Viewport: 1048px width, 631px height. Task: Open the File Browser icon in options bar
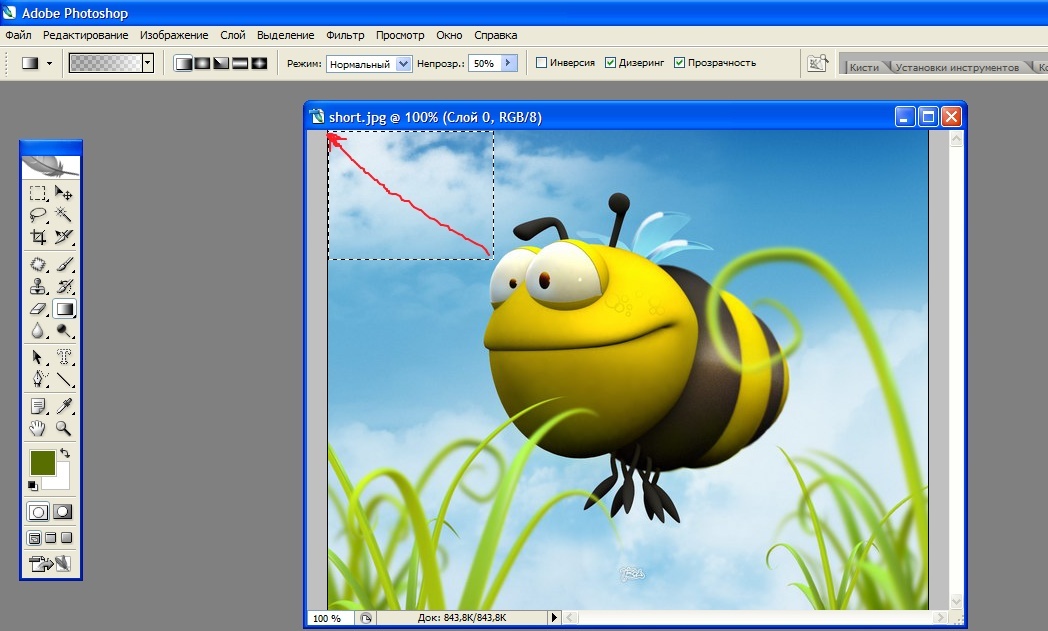pyautogui.click(x=817, y=64)
